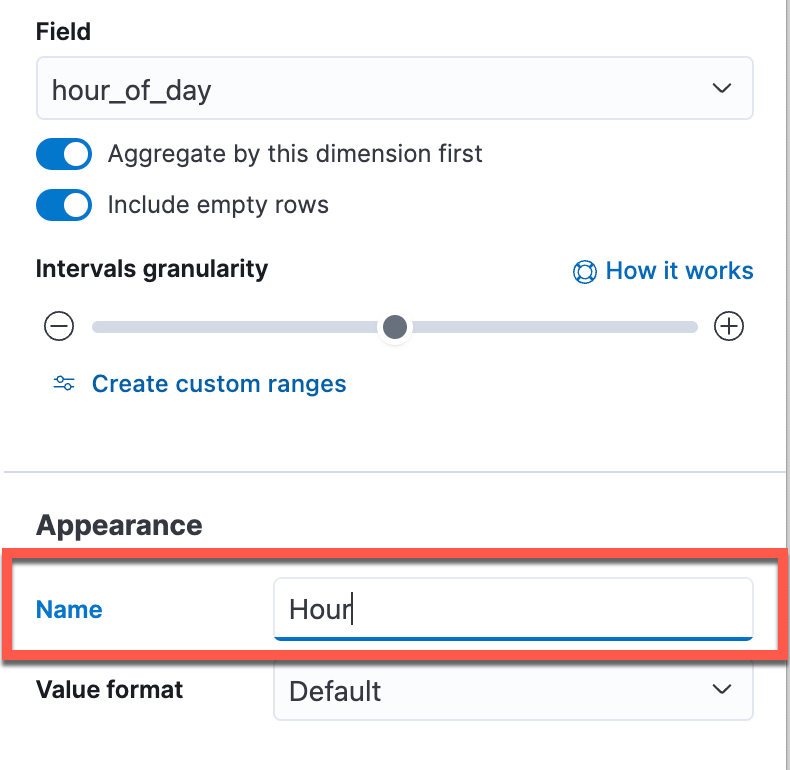Open the How it works link
790x770 pixels.
click(x=679, y=271)
